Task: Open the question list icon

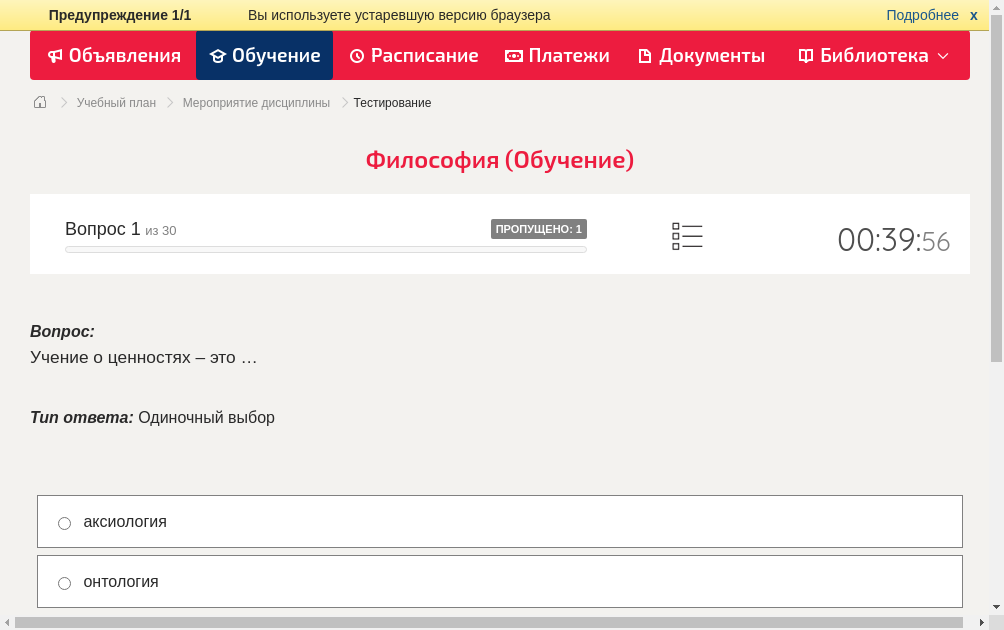Action: pyautogui.click(x=687, y=236)
